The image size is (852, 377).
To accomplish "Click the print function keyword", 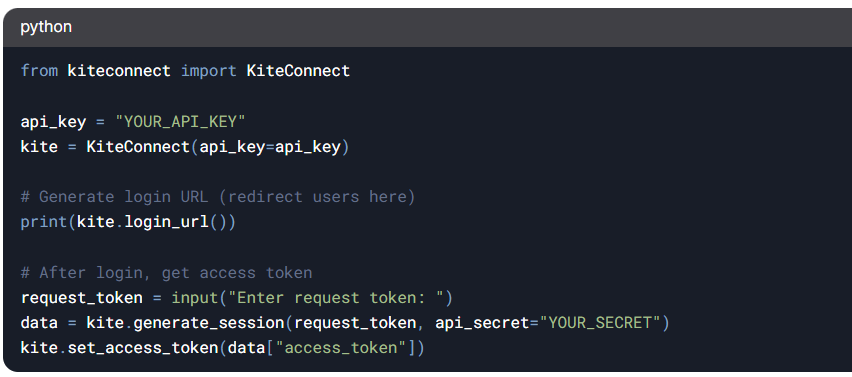I will tap(44, 222).
